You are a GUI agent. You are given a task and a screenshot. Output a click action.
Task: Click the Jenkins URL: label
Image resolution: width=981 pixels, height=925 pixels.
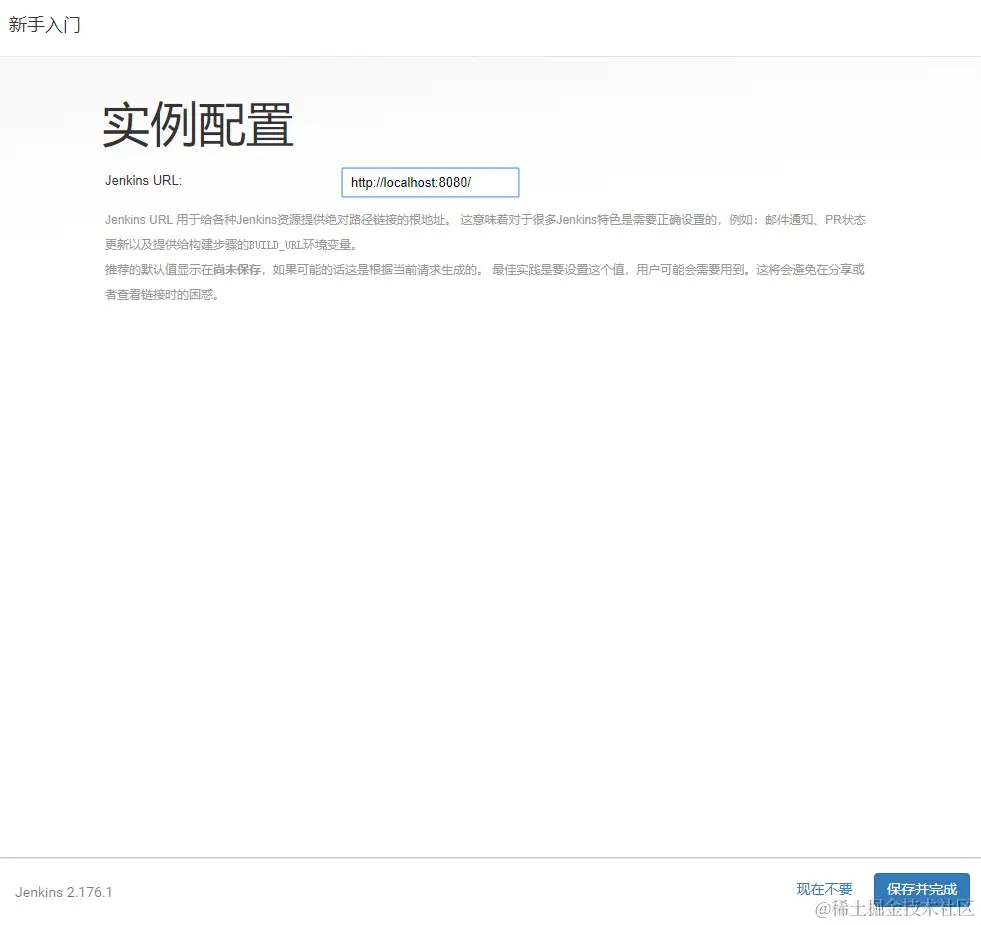click(143, 180)
